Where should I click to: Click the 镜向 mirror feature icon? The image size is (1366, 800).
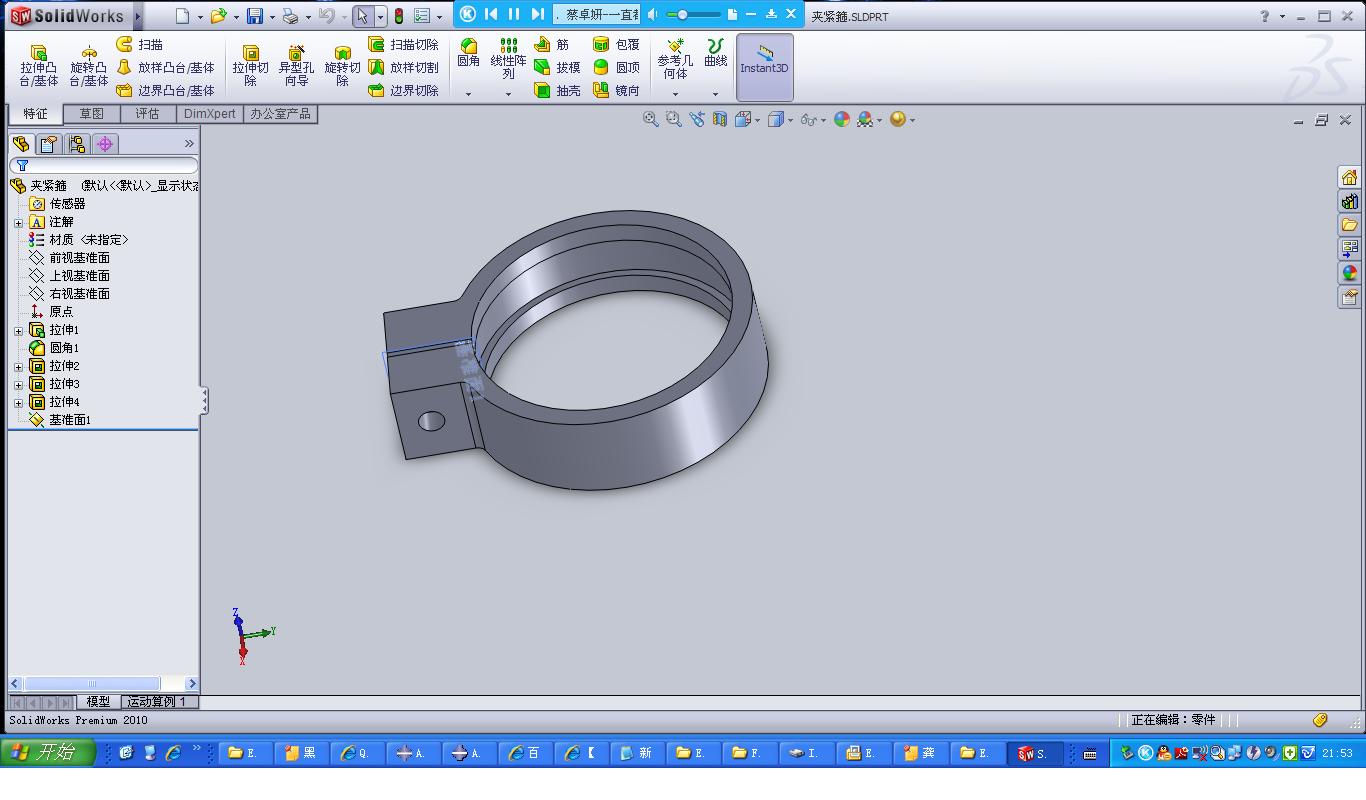point(616,91)
